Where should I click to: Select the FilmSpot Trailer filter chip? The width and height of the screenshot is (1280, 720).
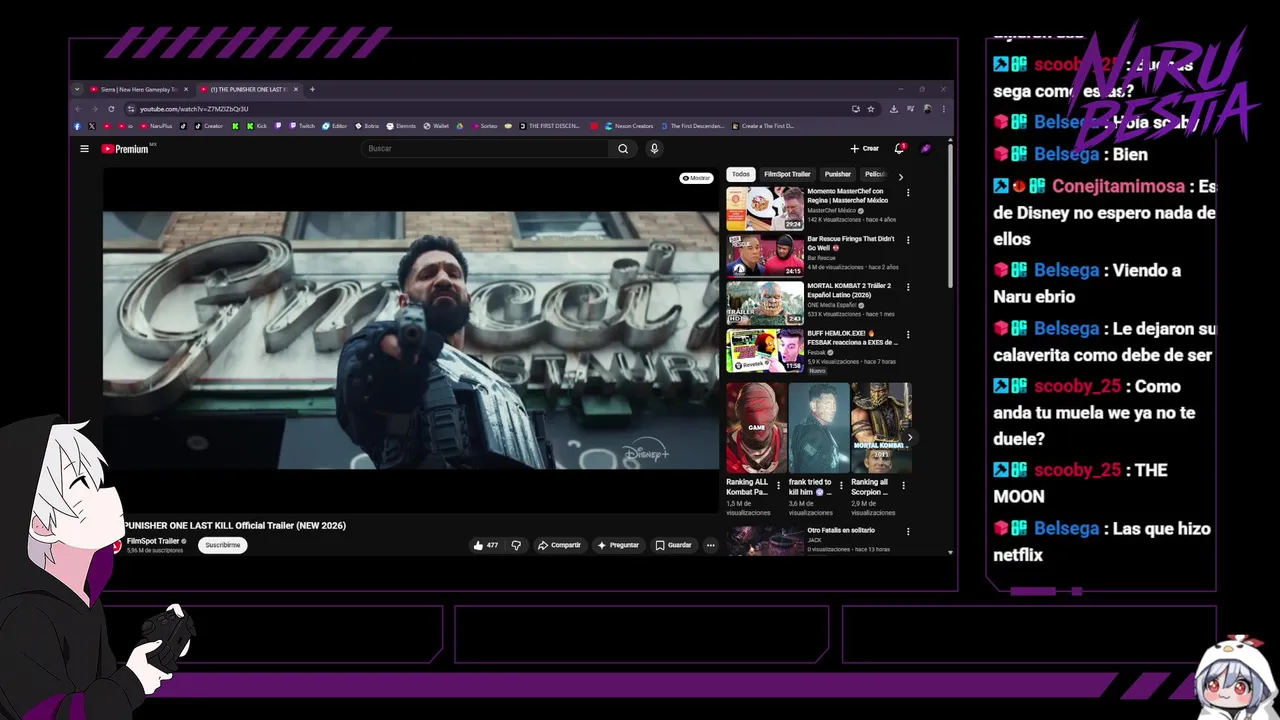[x=787, y=174]
